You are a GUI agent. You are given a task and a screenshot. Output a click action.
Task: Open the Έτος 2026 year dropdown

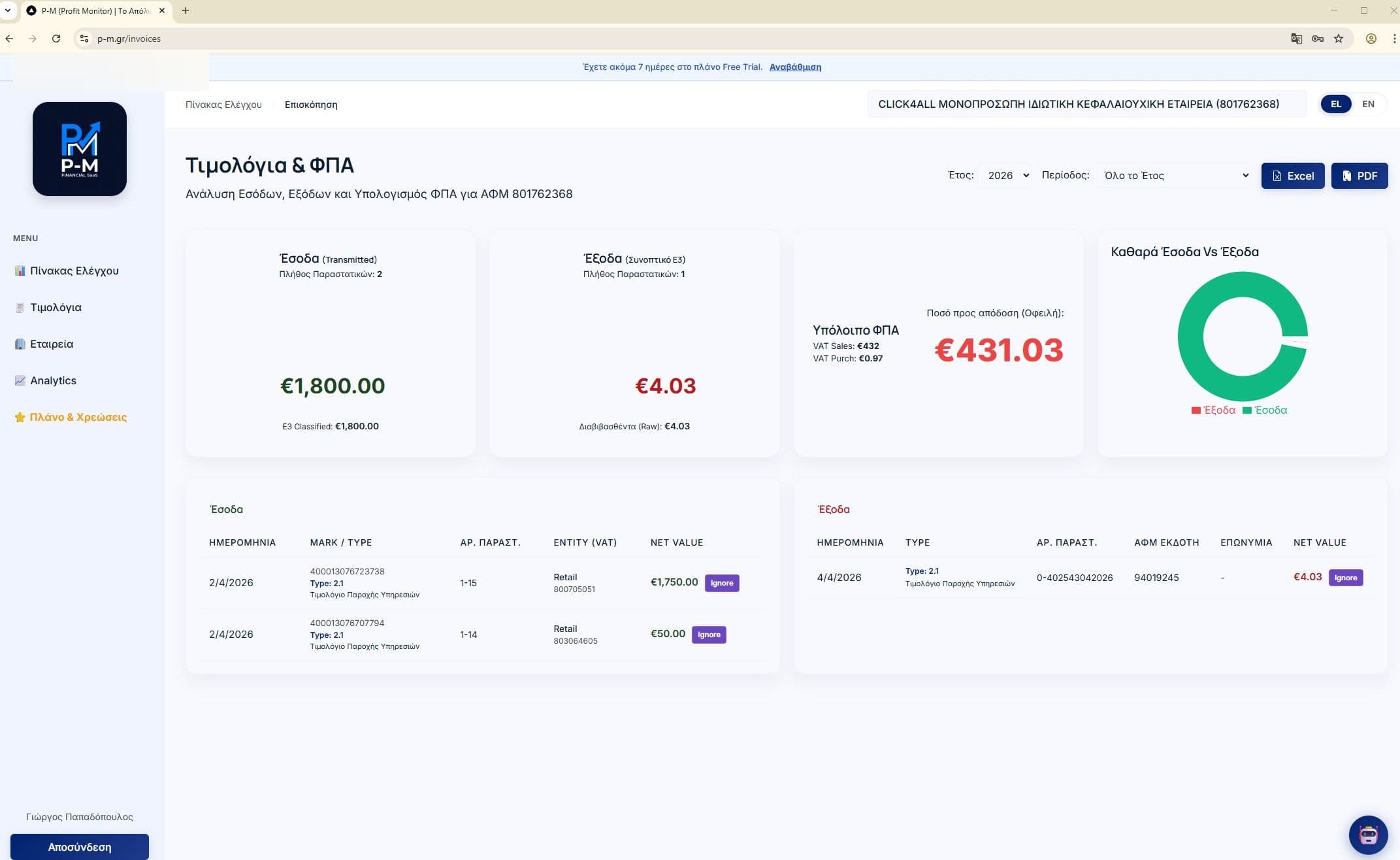click(1005, 175)
